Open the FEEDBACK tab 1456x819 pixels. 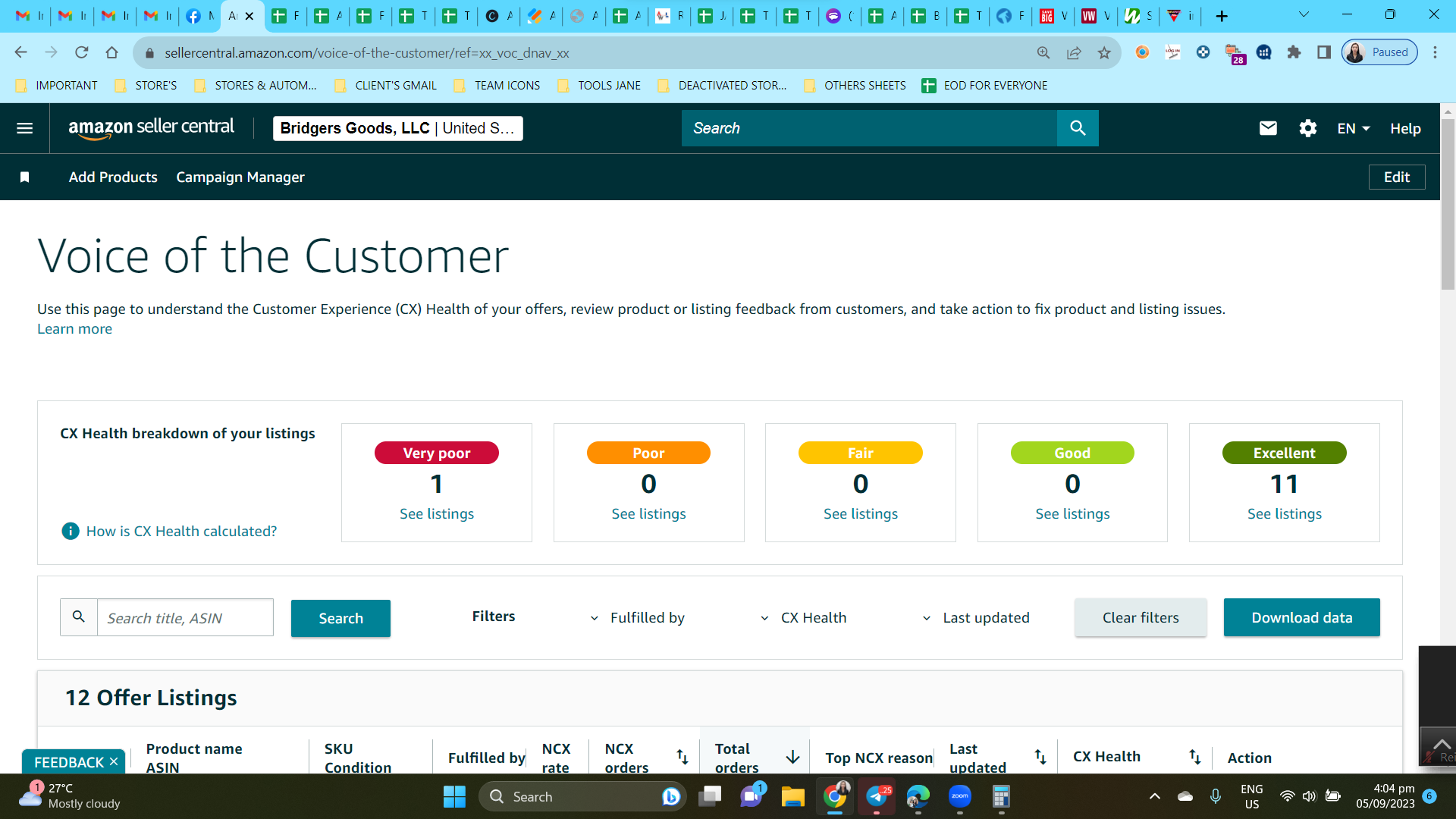tap(68, 761)
